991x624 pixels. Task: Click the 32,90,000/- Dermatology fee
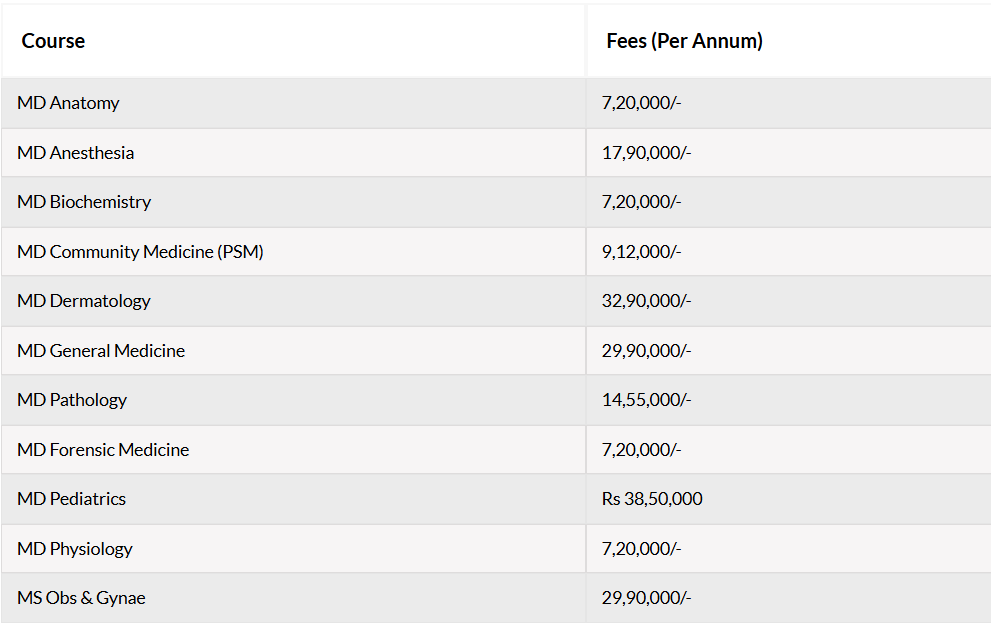pos(647,301)
